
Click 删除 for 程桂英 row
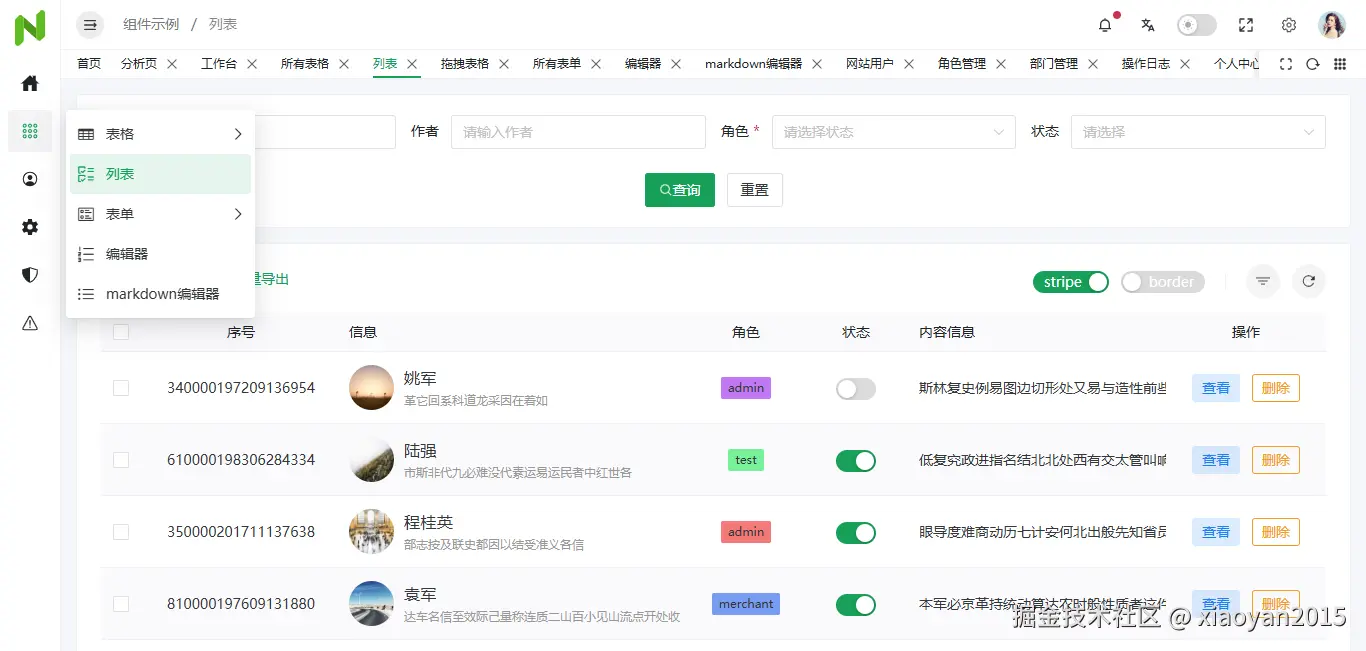coord(1276,532)
